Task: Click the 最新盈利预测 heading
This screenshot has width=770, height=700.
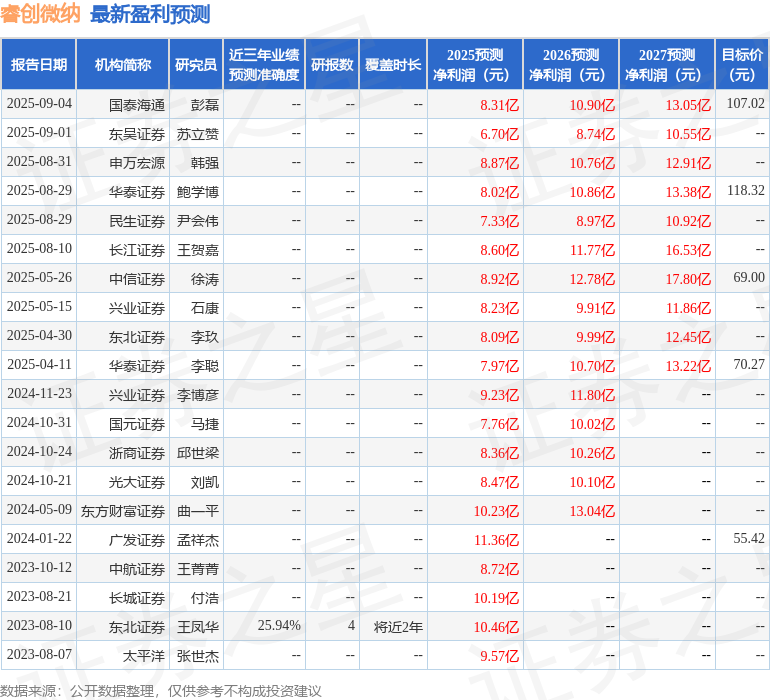Action: pos(150,14)
